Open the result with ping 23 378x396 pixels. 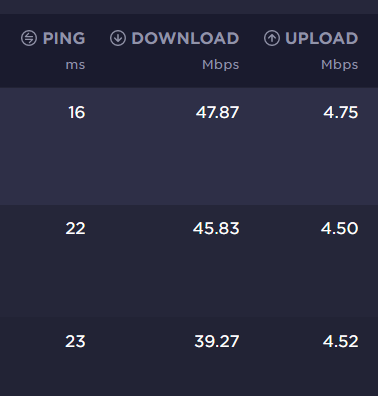point(75,342)
